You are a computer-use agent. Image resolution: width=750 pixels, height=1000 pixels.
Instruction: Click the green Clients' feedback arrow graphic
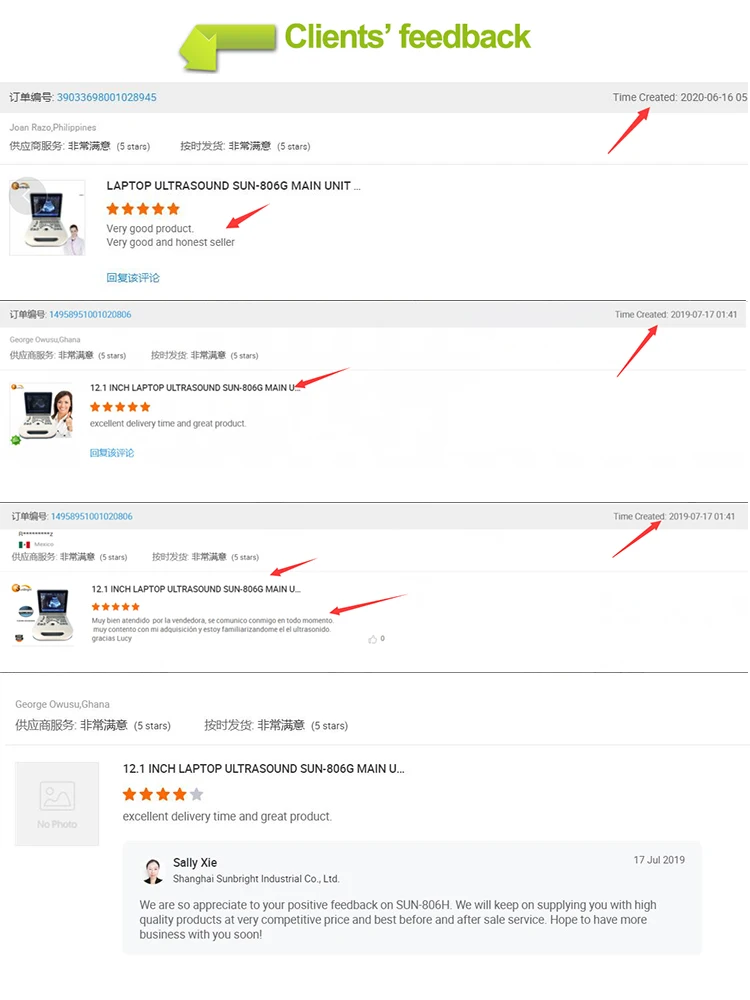[x=228, y=46]
